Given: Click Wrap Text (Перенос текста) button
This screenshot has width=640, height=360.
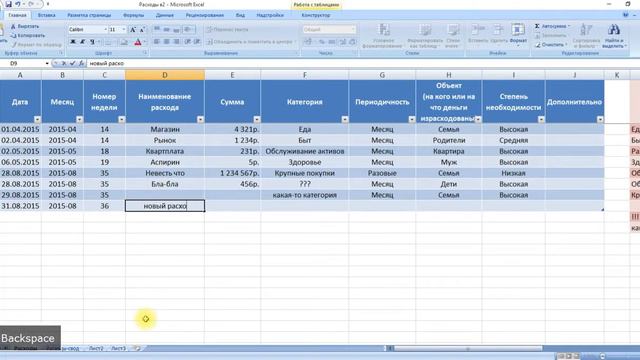Looking at the screenshot, I should (x=227, y=29).
